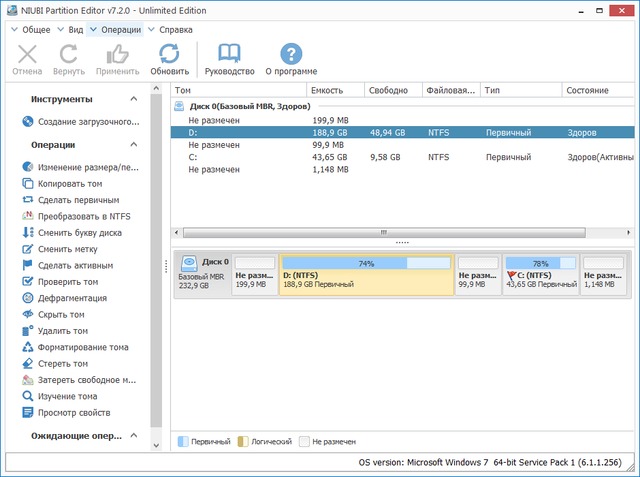This screenshot has height=477, width=640.
Task: Click the Применить thumbs-up apply icon
Action: click(117, 55)
